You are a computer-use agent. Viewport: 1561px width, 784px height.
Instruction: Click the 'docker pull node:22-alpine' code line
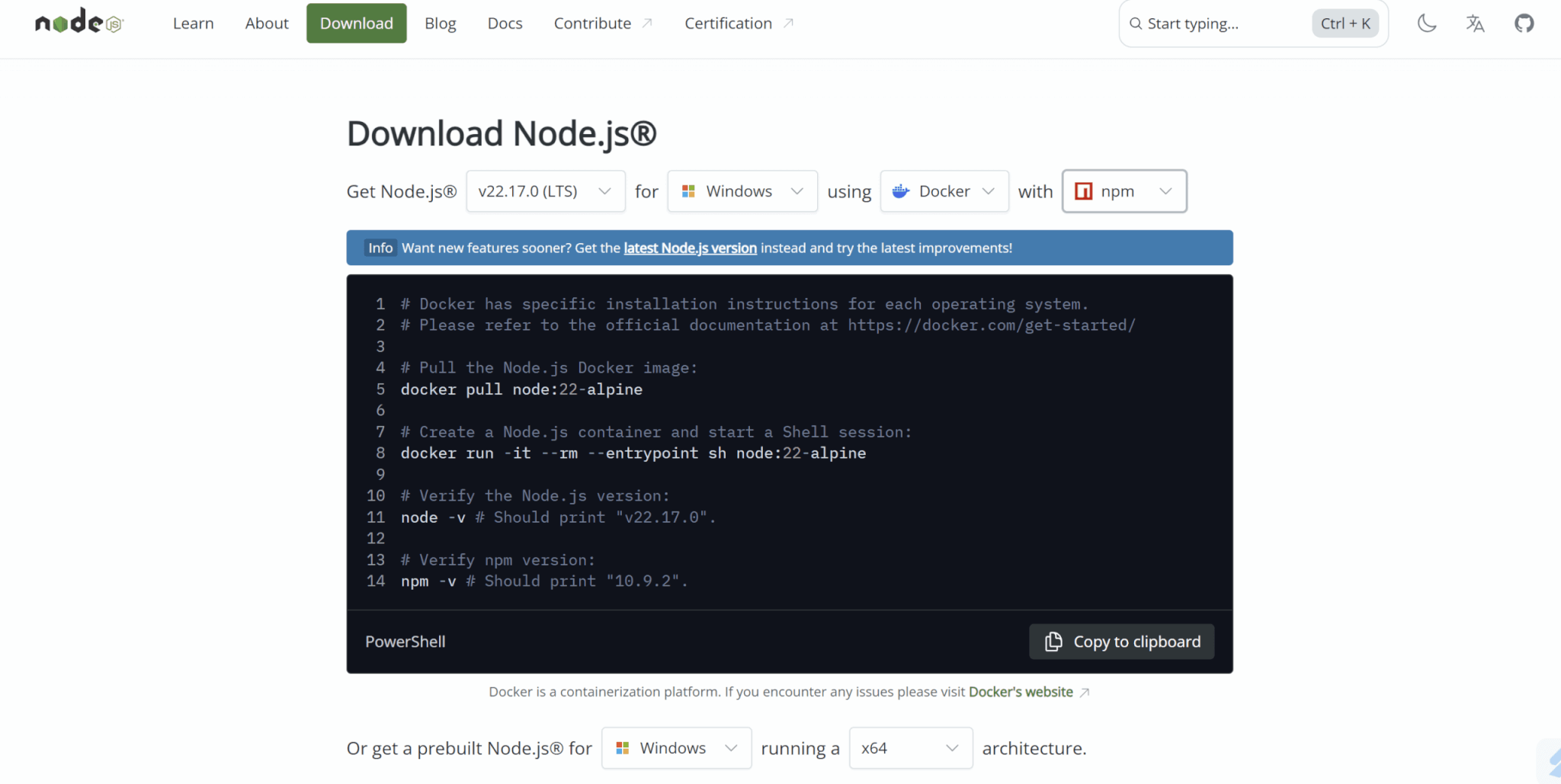pyautogui.click(x=521, y=389)
